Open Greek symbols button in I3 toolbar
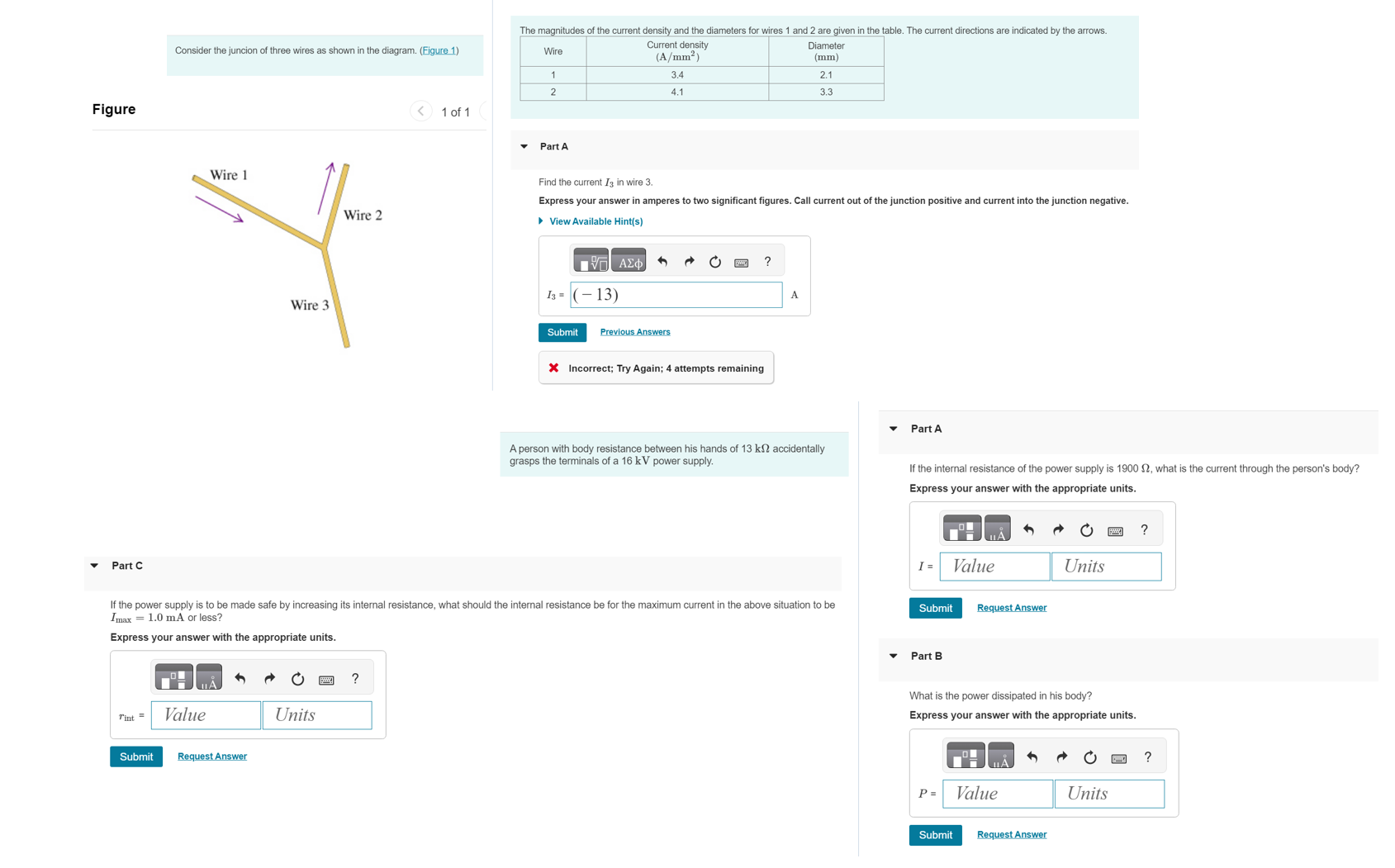 [x=629, y=261]
